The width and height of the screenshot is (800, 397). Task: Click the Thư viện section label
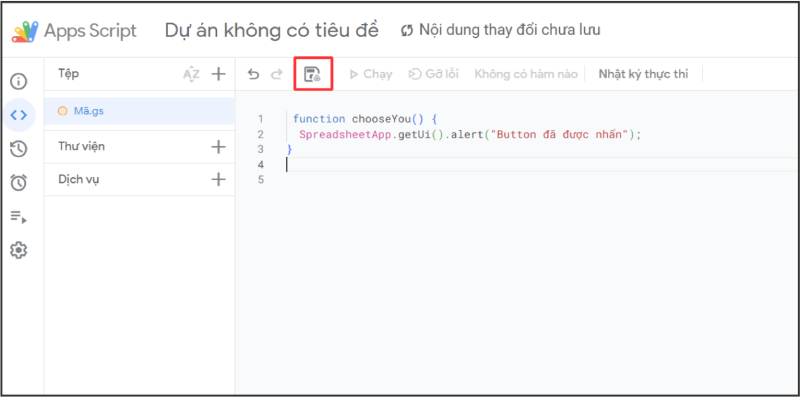coord(82,147)
